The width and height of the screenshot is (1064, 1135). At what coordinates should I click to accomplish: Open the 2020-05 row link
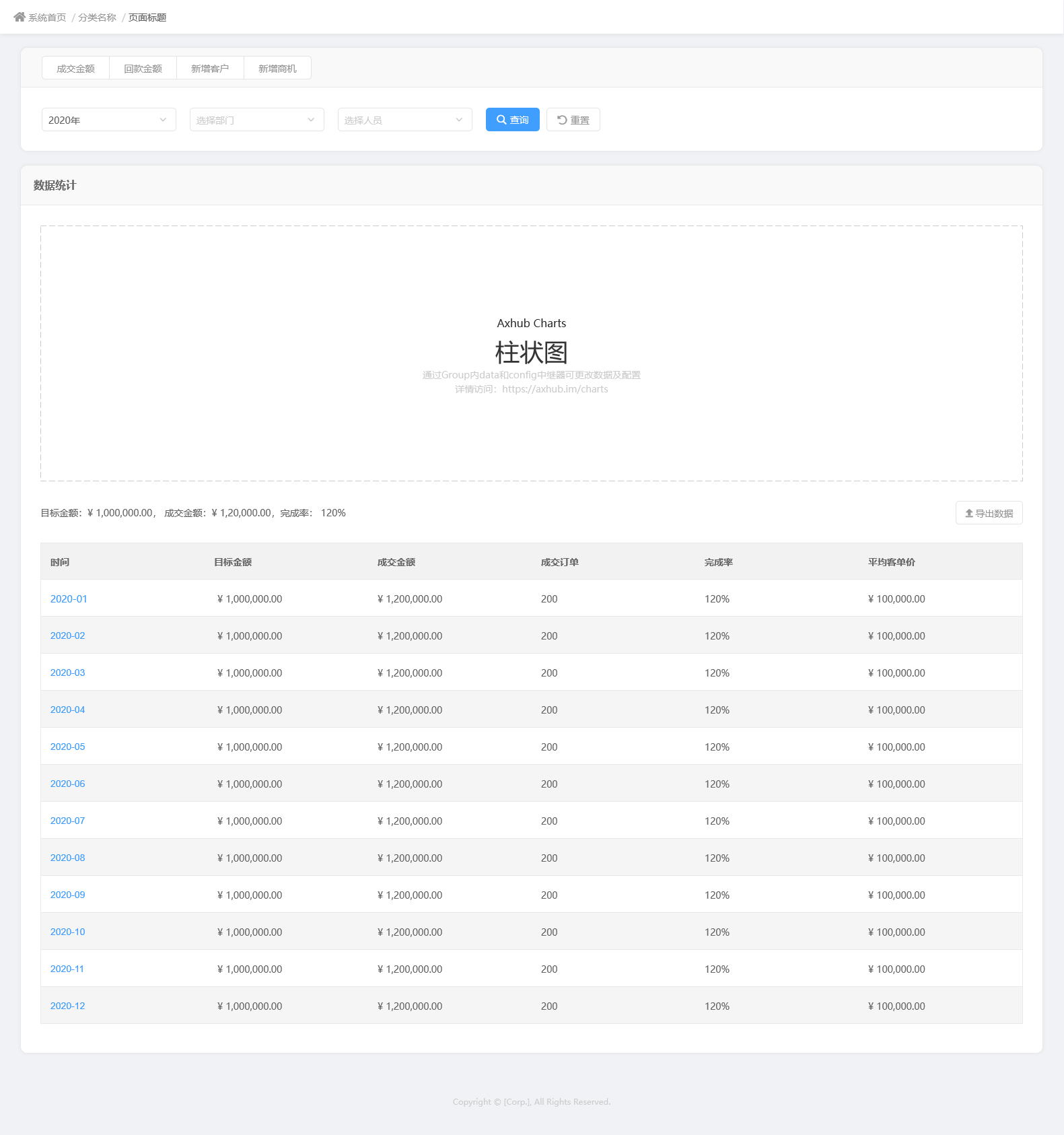pyautogui.click(x=68, y=747)
